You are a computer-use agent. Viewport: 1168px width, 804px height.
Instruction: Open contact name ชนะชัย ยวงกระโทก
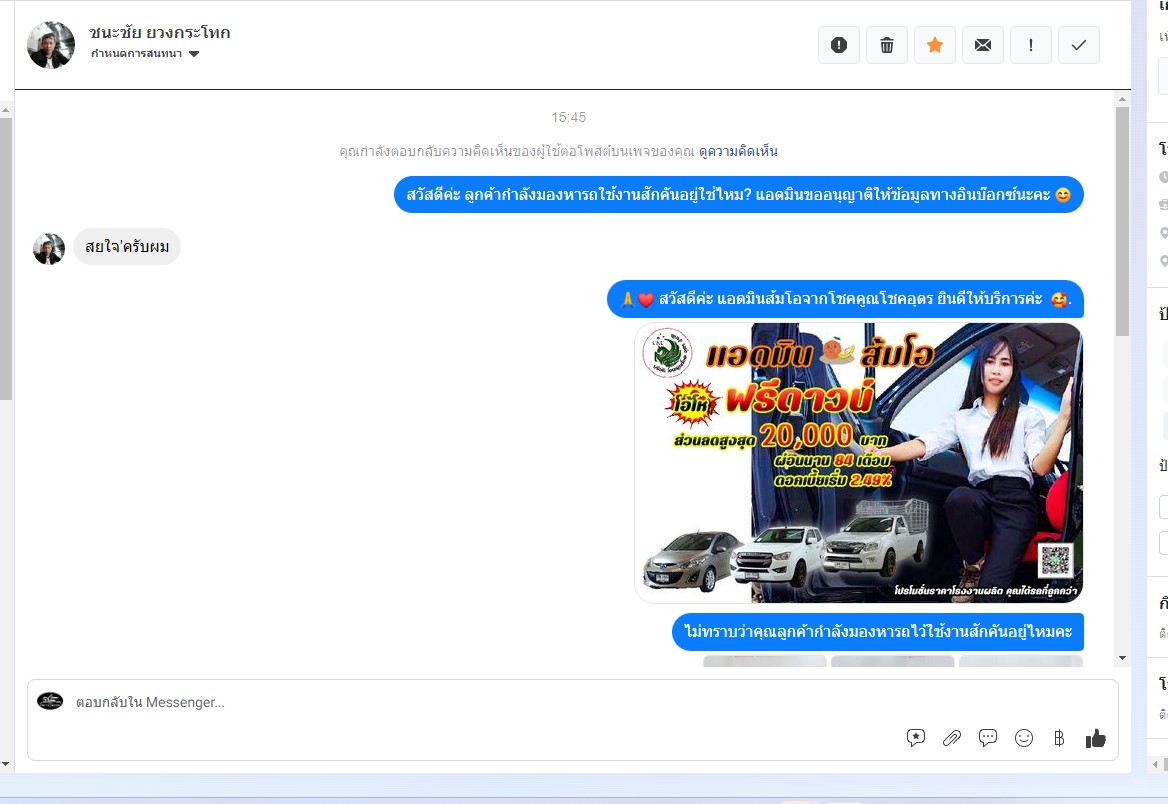tap(160, 33)
